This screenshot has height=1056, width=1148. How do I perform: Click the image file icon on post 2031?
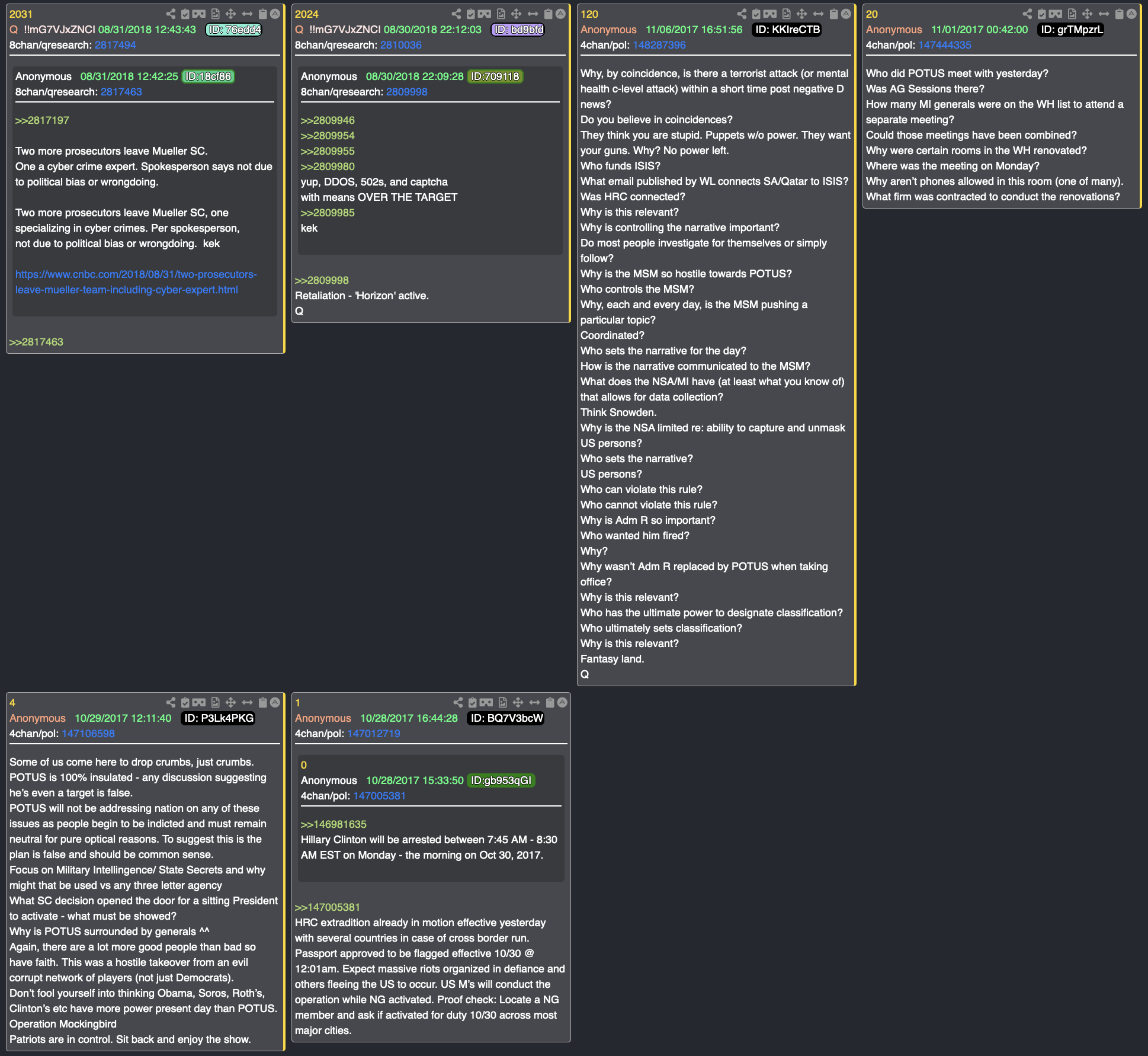216,14
